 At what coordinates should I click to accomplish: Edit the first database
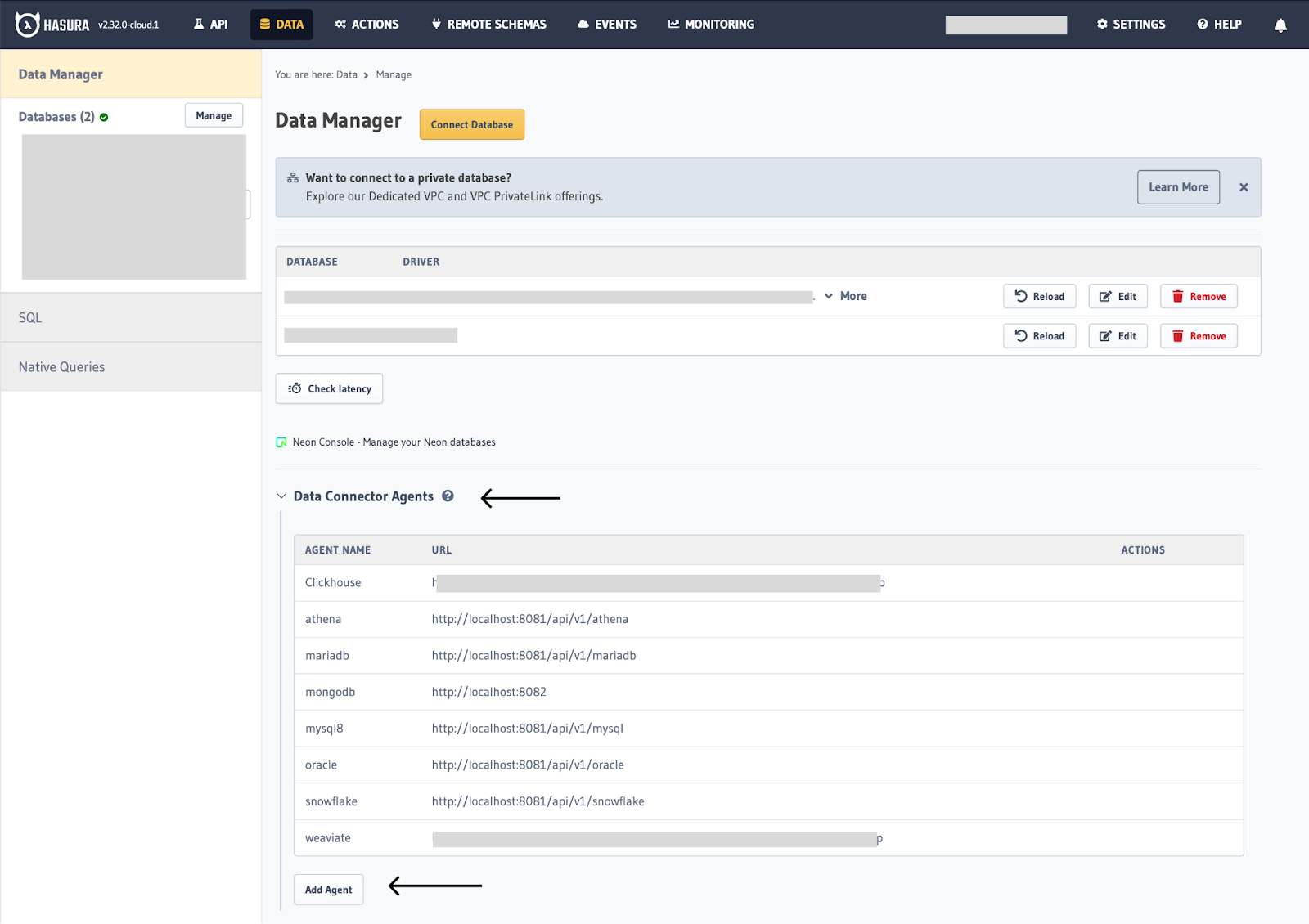(x=1118, y=296)
